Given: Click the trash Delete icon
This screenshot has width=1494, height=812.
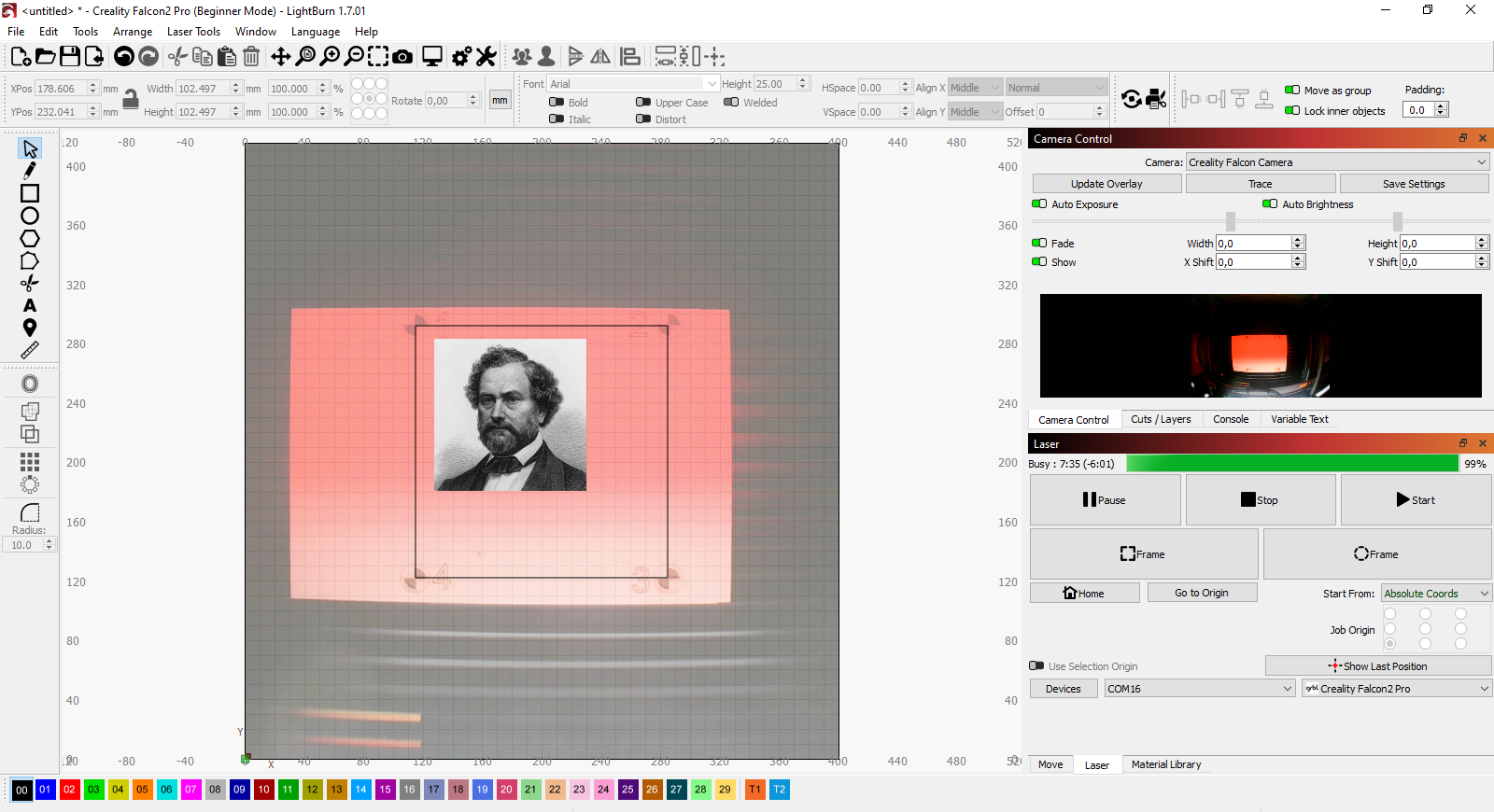Looking at the screenshot, I should click(x=251, y=57).
